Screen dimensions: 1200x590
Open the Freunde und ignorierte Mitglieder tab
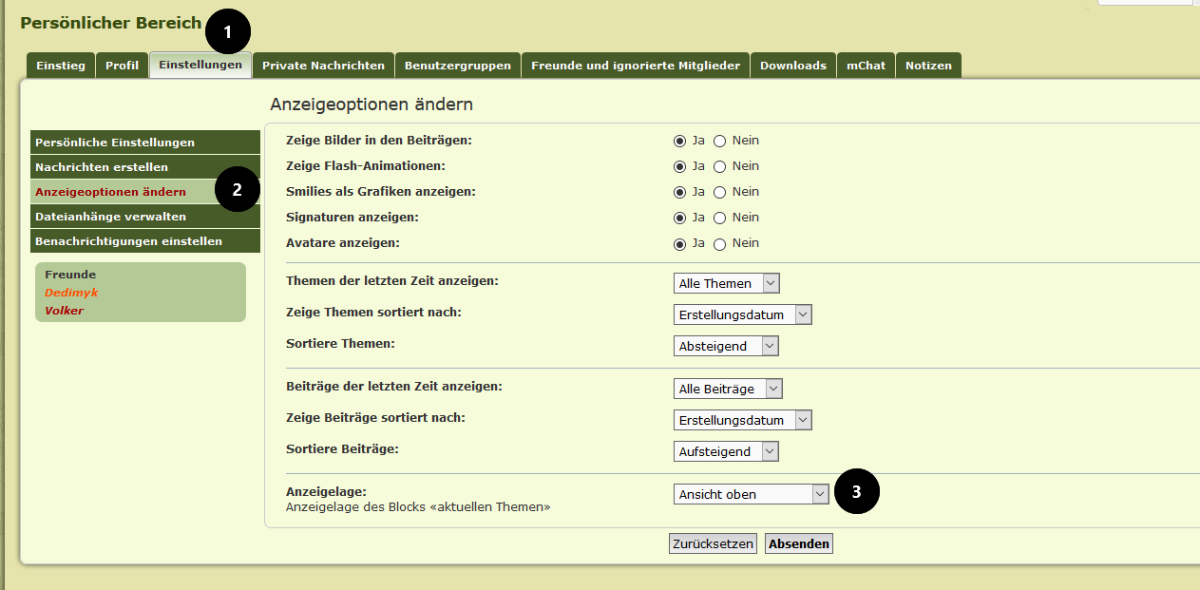[x=635, y=66]
